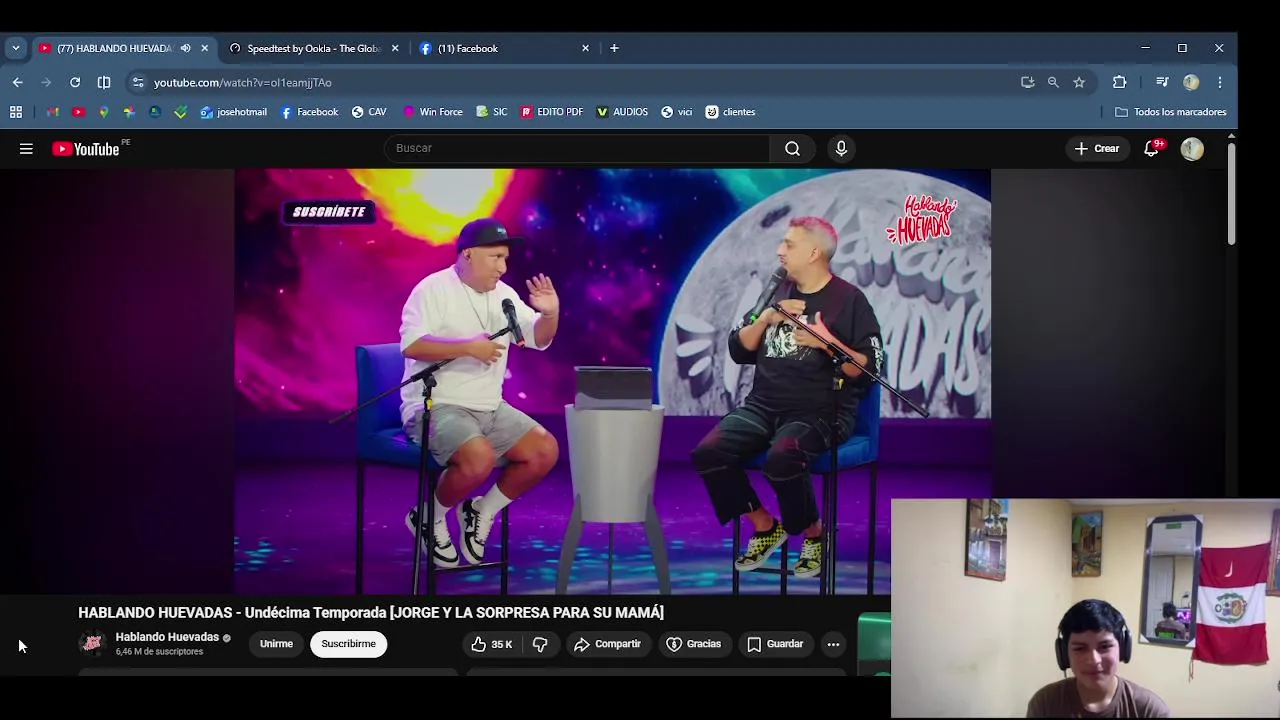View site information in address bar

coord(138,82)
